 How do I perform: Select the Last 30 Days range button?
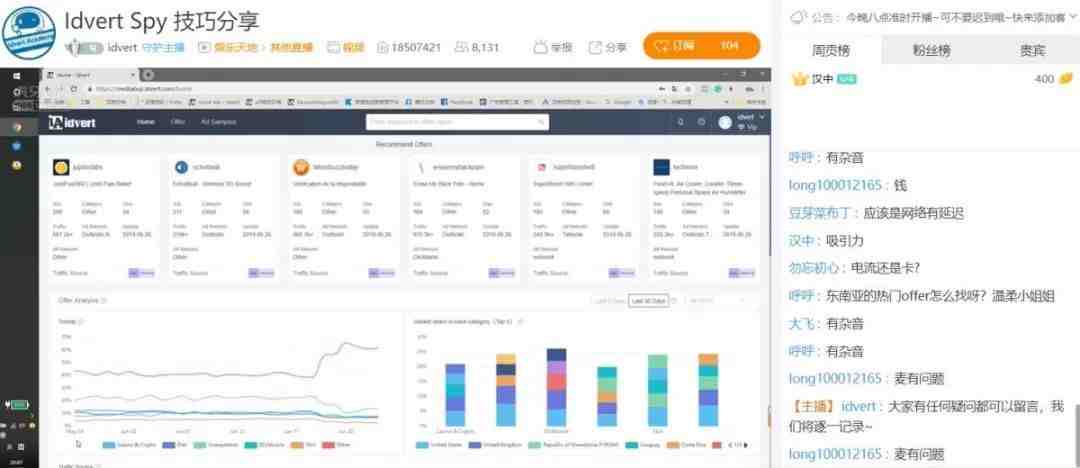648,301
